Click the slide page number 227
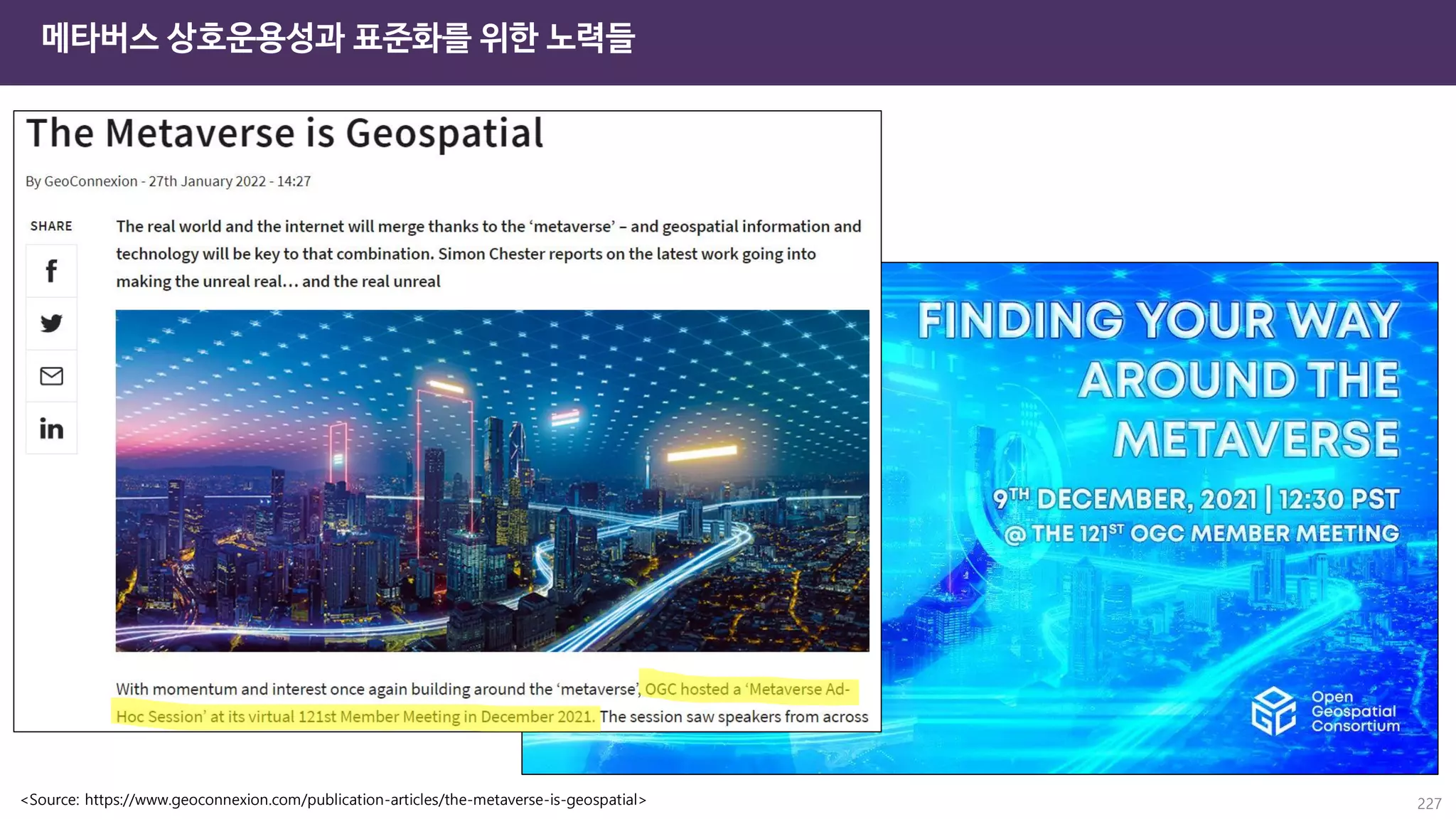 point(1429,803)
